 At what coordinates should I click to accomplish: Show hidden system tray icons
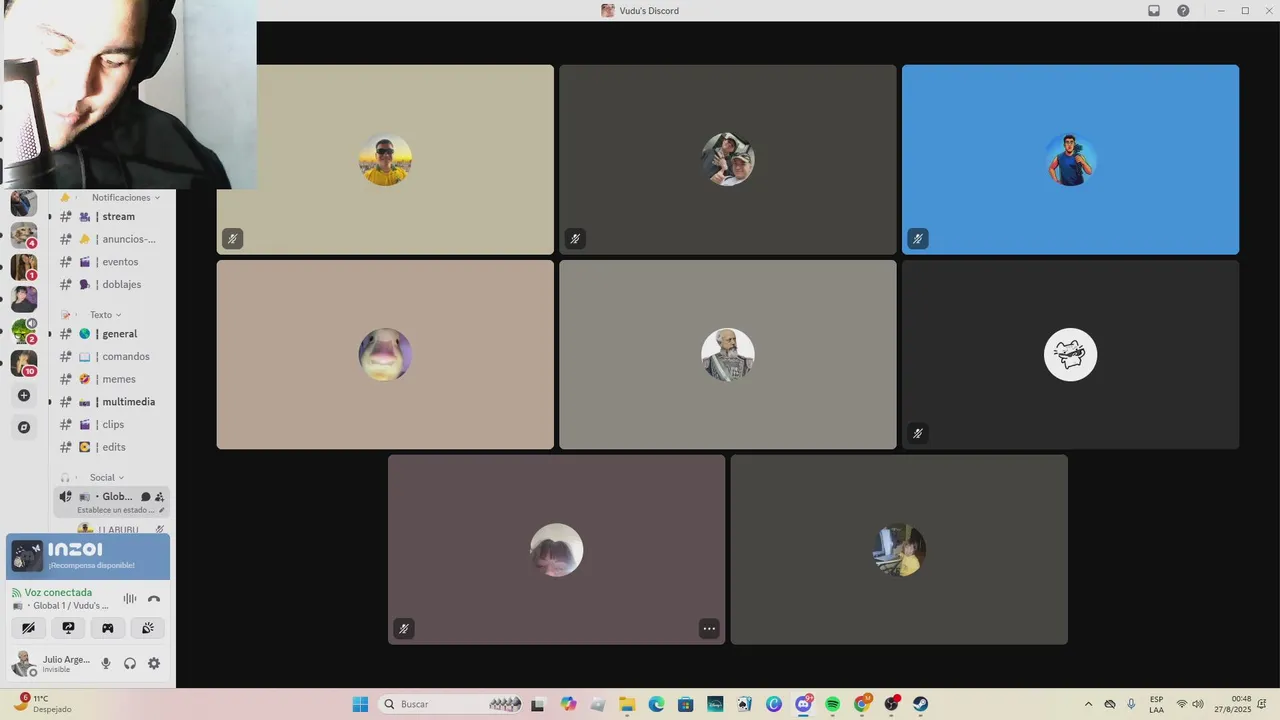pos(1088,704)
